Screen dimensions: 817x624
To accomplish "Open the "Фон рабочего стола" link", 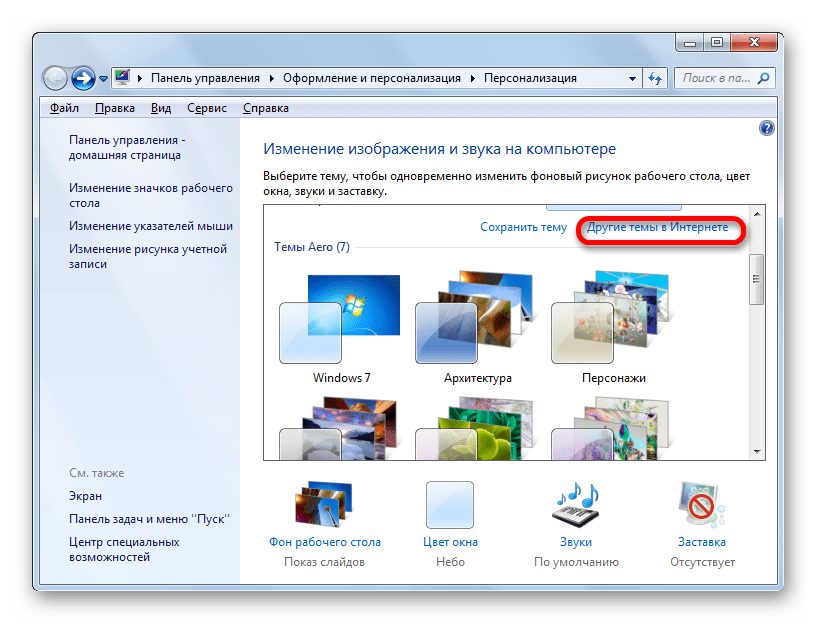I will (325, 542).
